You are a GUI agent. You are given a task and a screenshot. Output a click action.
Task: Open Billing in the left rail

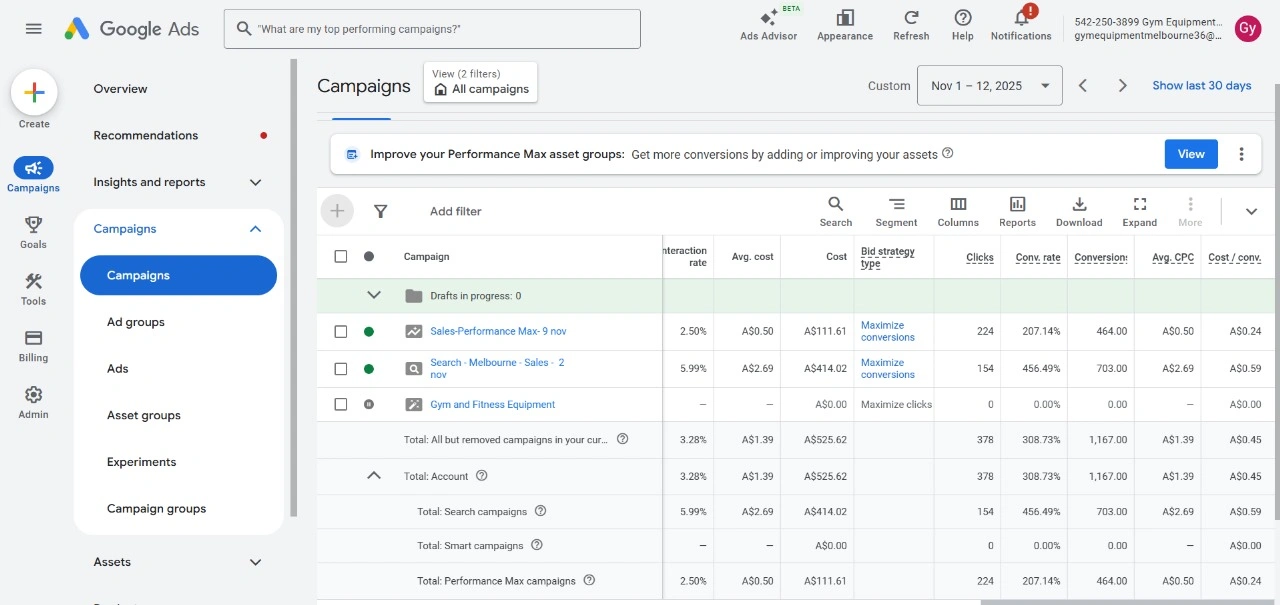pyautogui.click(x=33, y=346)
